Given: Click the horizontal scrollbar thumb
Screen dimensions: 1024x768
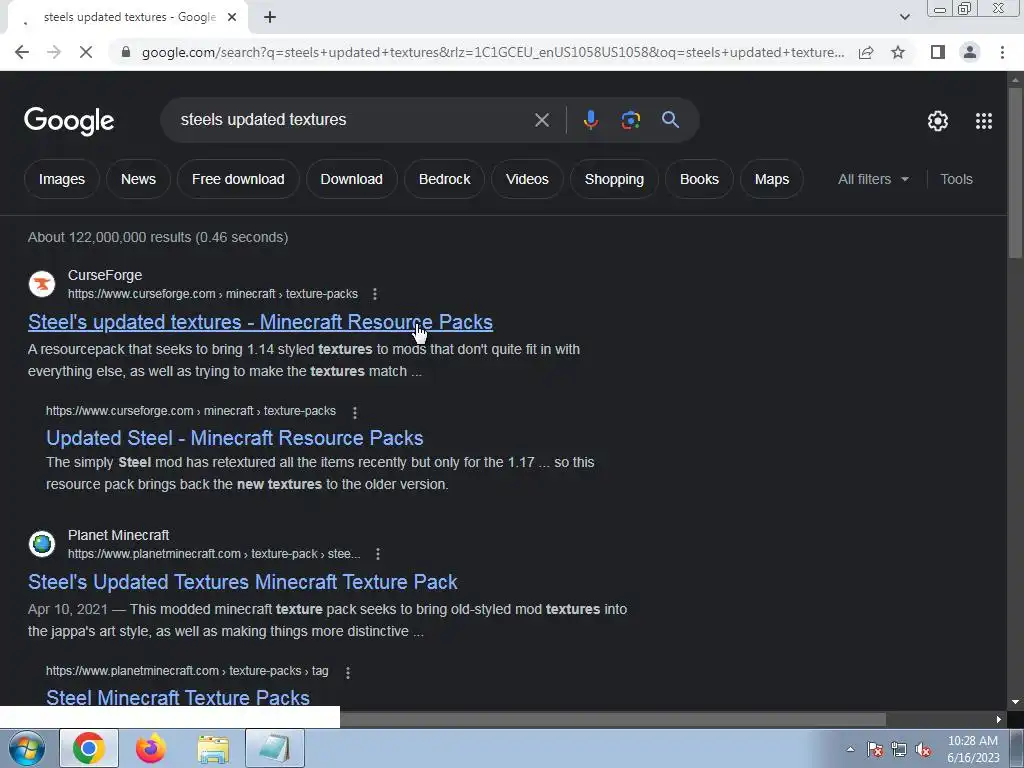Looking at the screenshot, I should [x=613, y=720].
